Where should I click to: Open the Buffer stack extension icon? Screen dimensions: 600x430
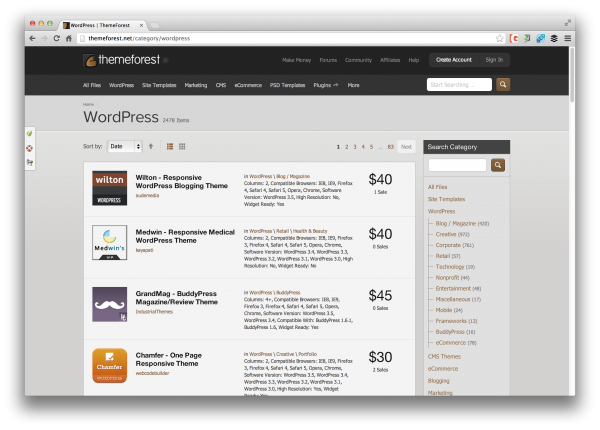point(554,38)
